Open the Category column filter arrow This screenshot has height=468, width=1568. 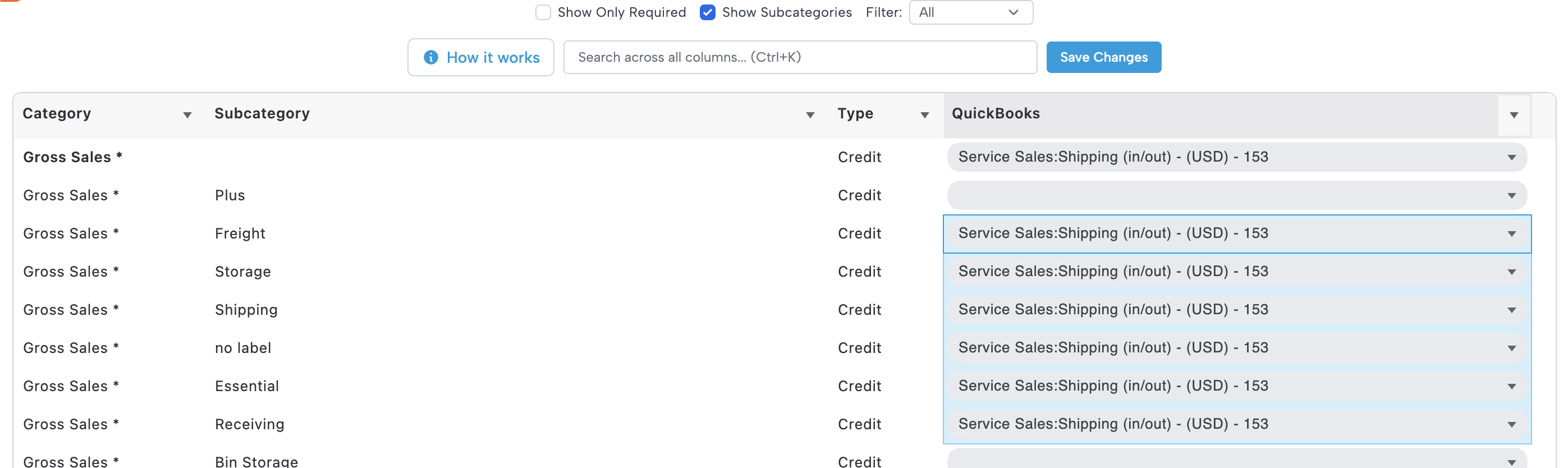pyautogui.click(x=187, y=115)
